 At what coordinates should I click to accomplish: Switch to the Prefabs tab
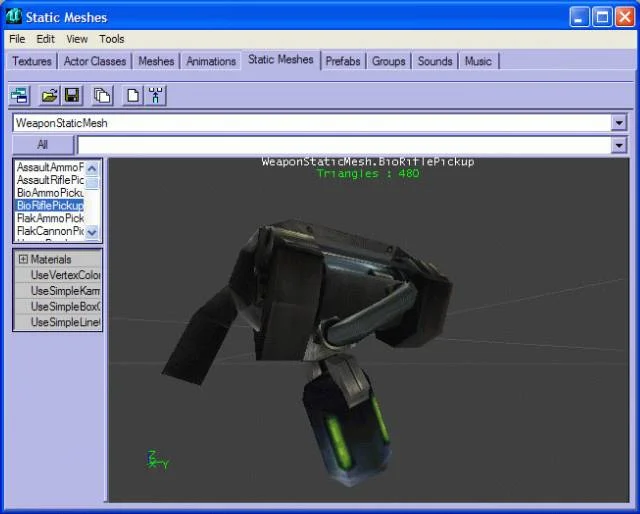[x=343, y=61]
